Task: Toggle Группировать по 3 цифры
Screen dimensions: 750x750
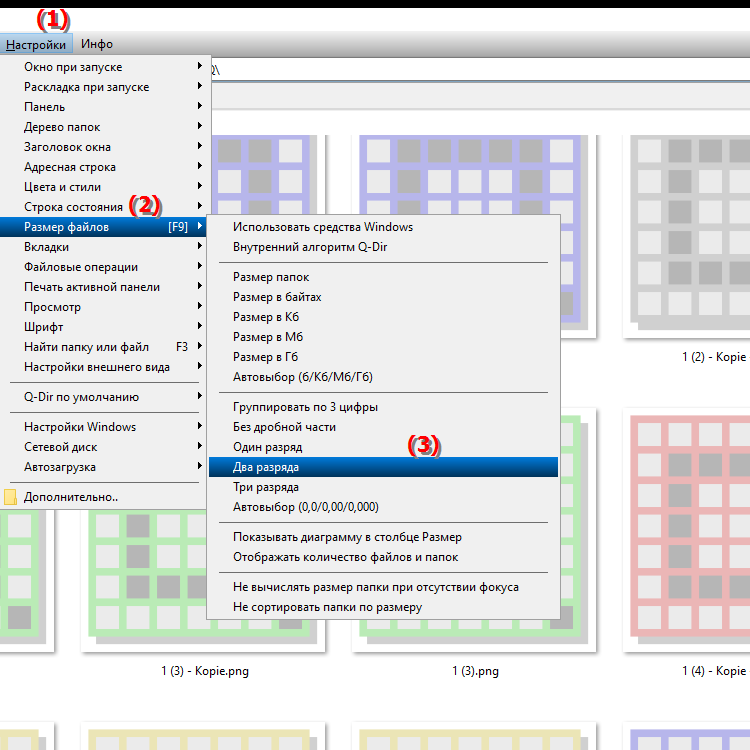Action: tap(383, 408)
